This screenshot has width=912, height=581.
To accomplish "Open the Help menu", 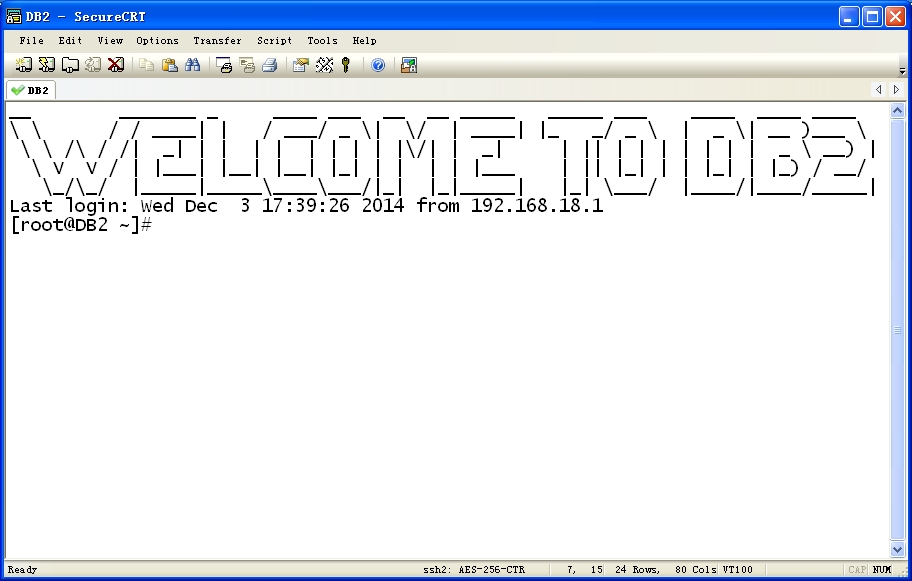I will click(364, 41).
